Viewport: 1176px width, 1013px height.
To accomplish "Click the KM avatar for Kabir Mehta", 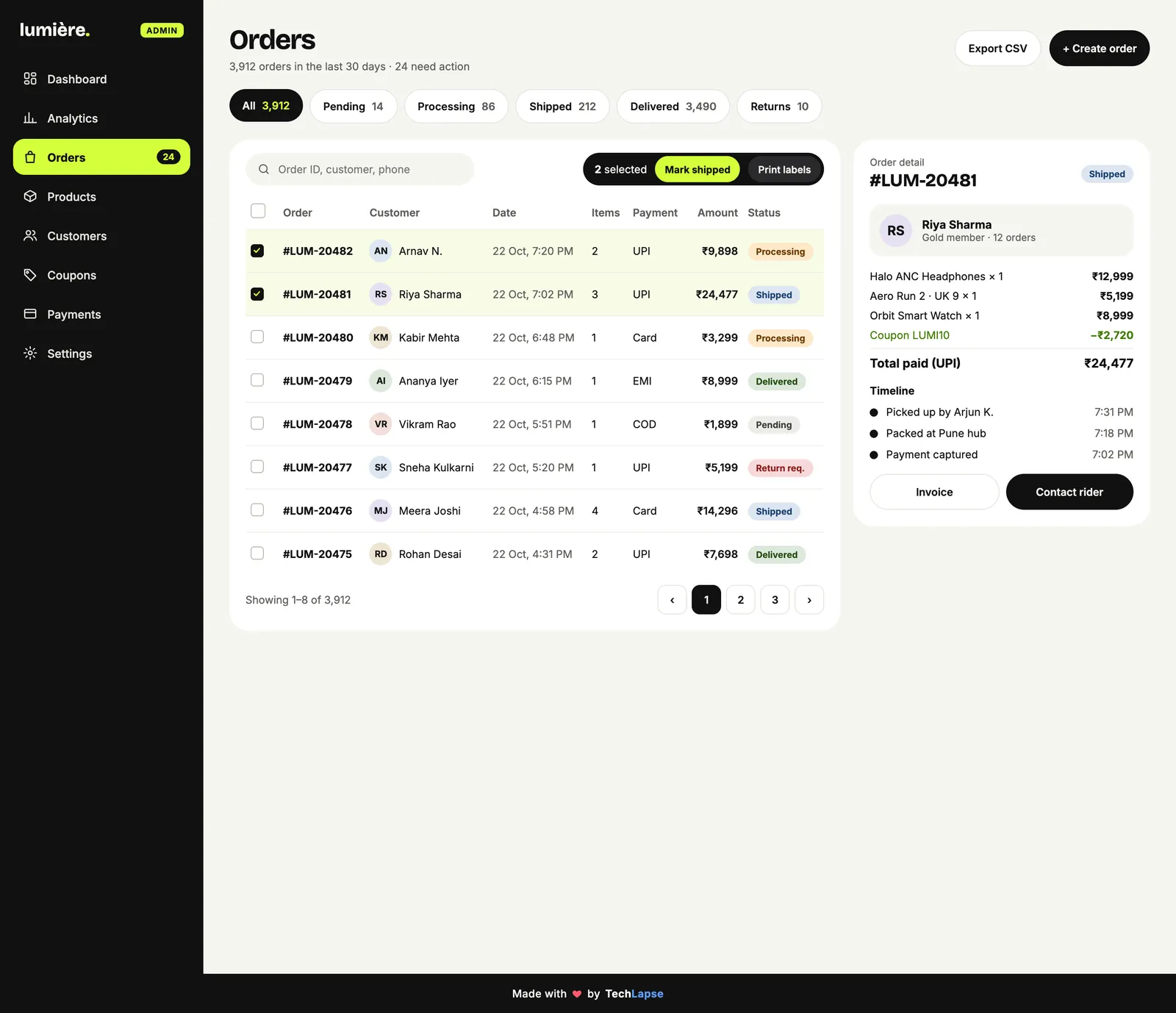I will click(x=381, y=337).
